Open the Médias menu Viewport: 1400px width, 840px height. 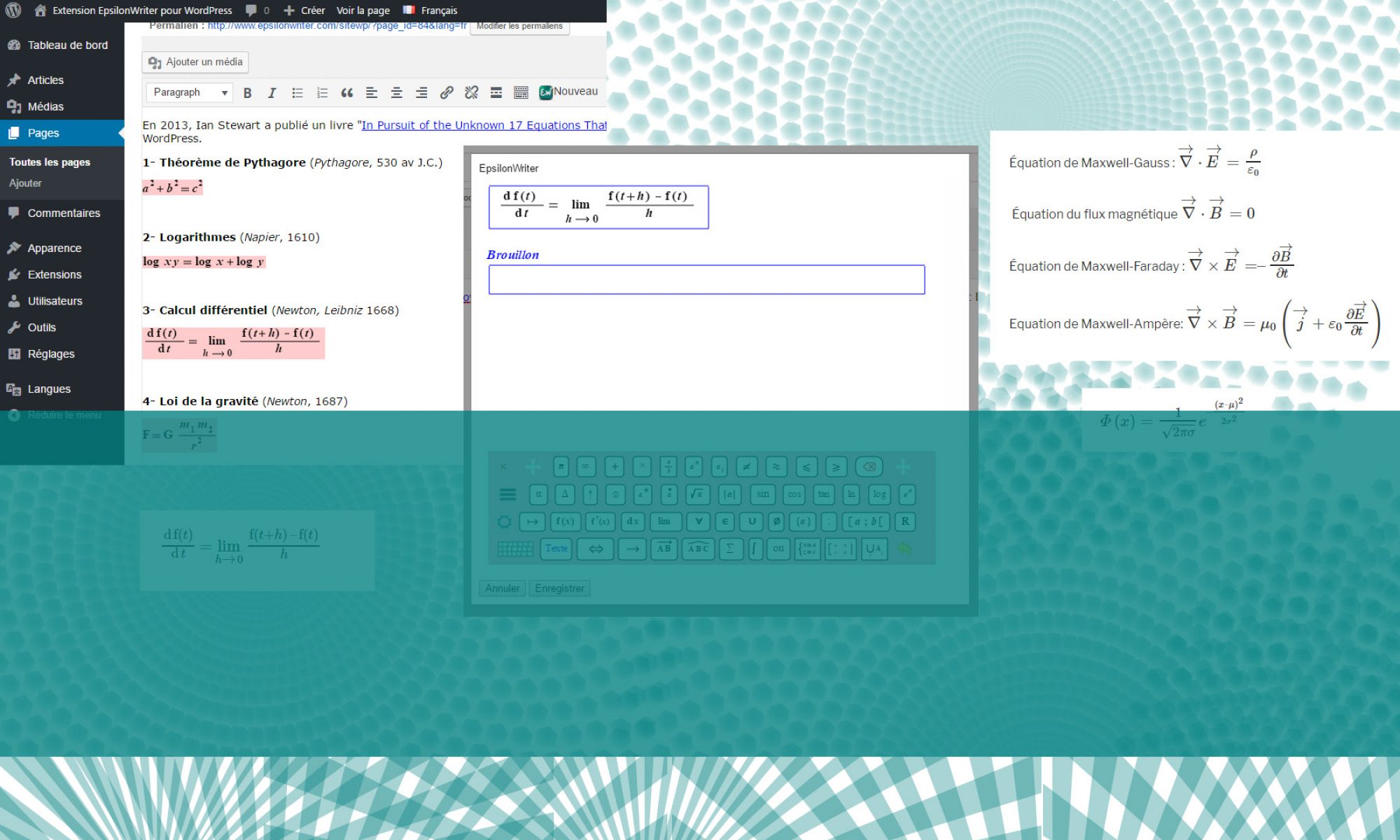click(62, 106)
